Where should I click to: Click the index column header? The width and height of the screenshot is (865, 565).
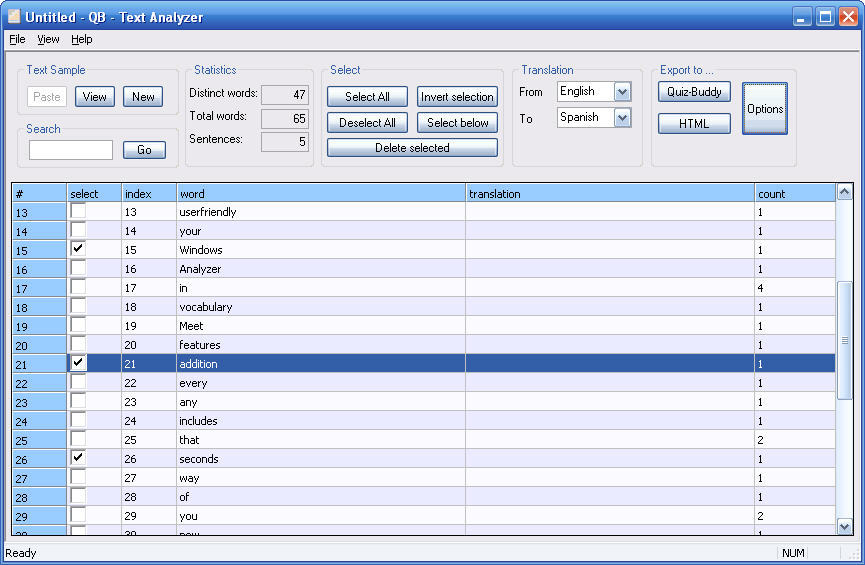tap(149, 193)
